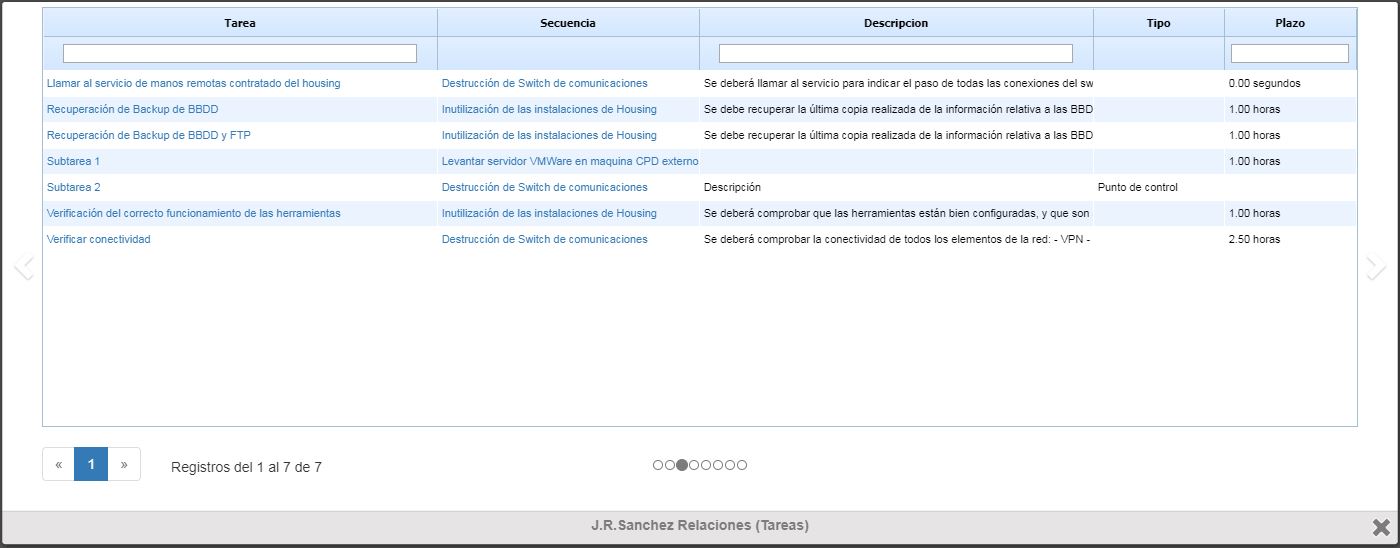Sort by the Descripcion column header

point(896,23)
